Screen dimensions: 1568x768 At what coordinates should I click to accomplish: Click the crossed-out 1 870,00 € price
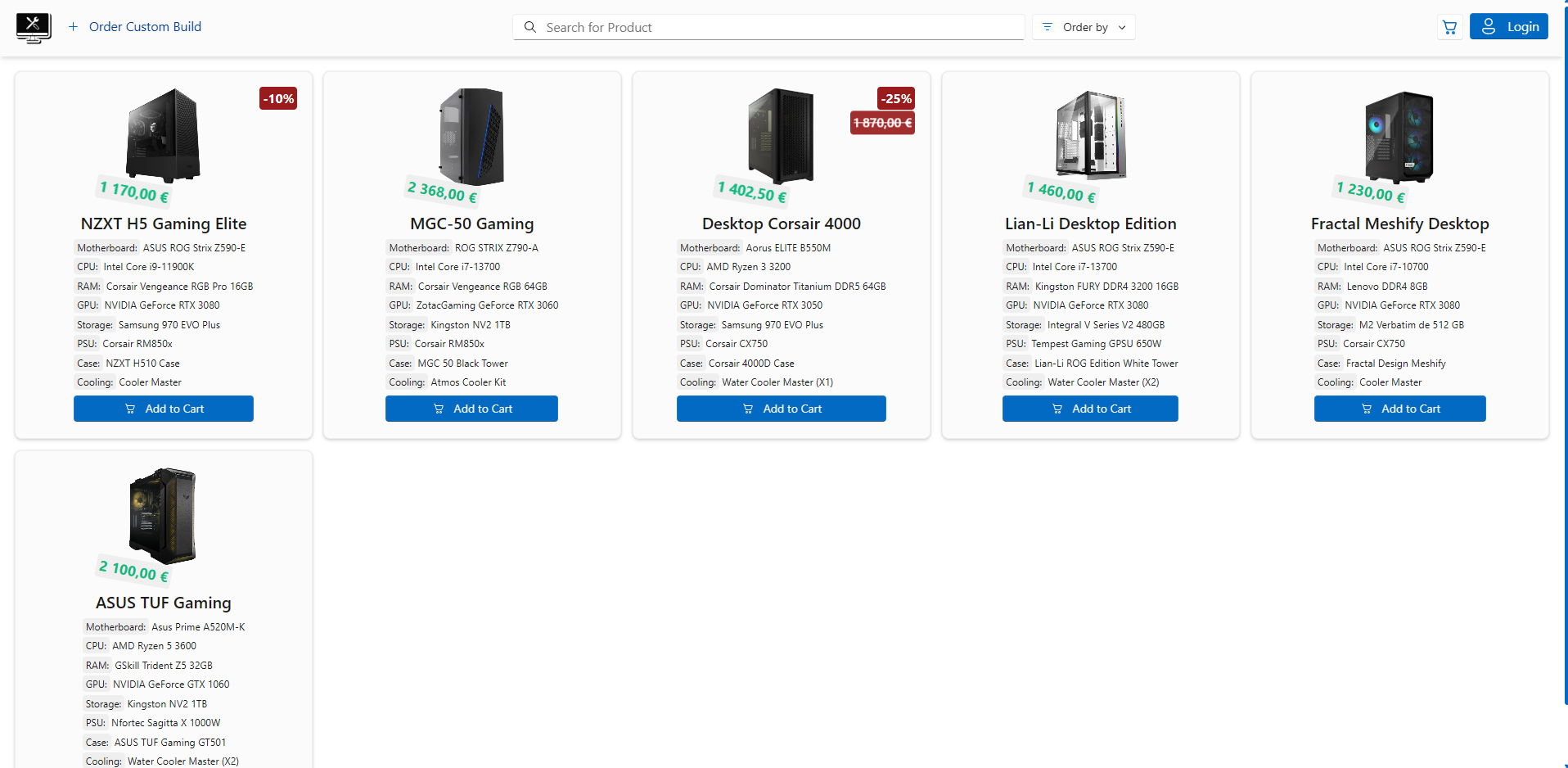(882, 123)
